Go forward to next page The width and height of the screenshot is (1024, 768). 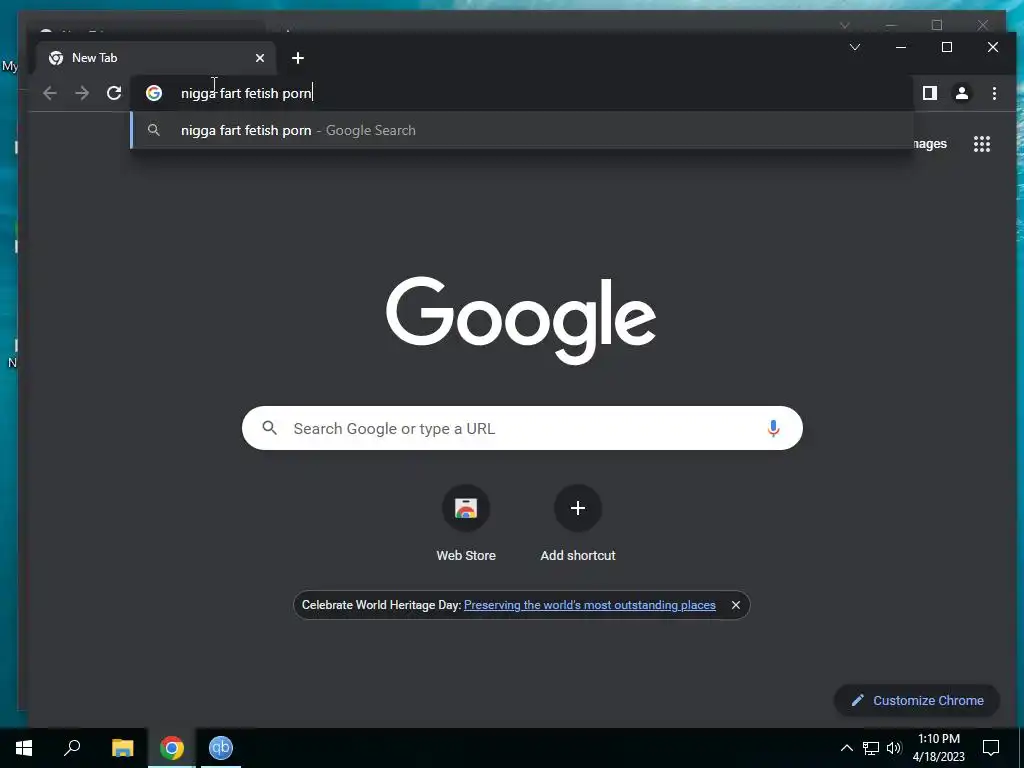(x=82, y=93)
